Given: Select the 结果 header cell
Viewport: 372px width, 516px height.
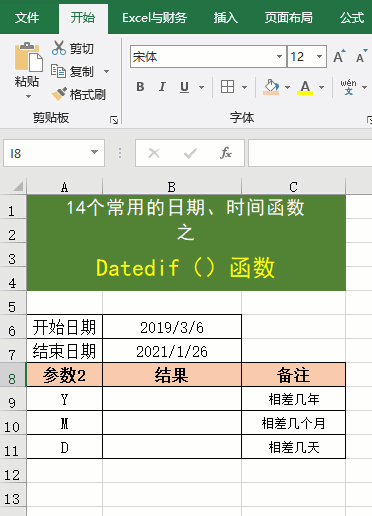Looking at the screenshot, I should [x=172, y=375].
